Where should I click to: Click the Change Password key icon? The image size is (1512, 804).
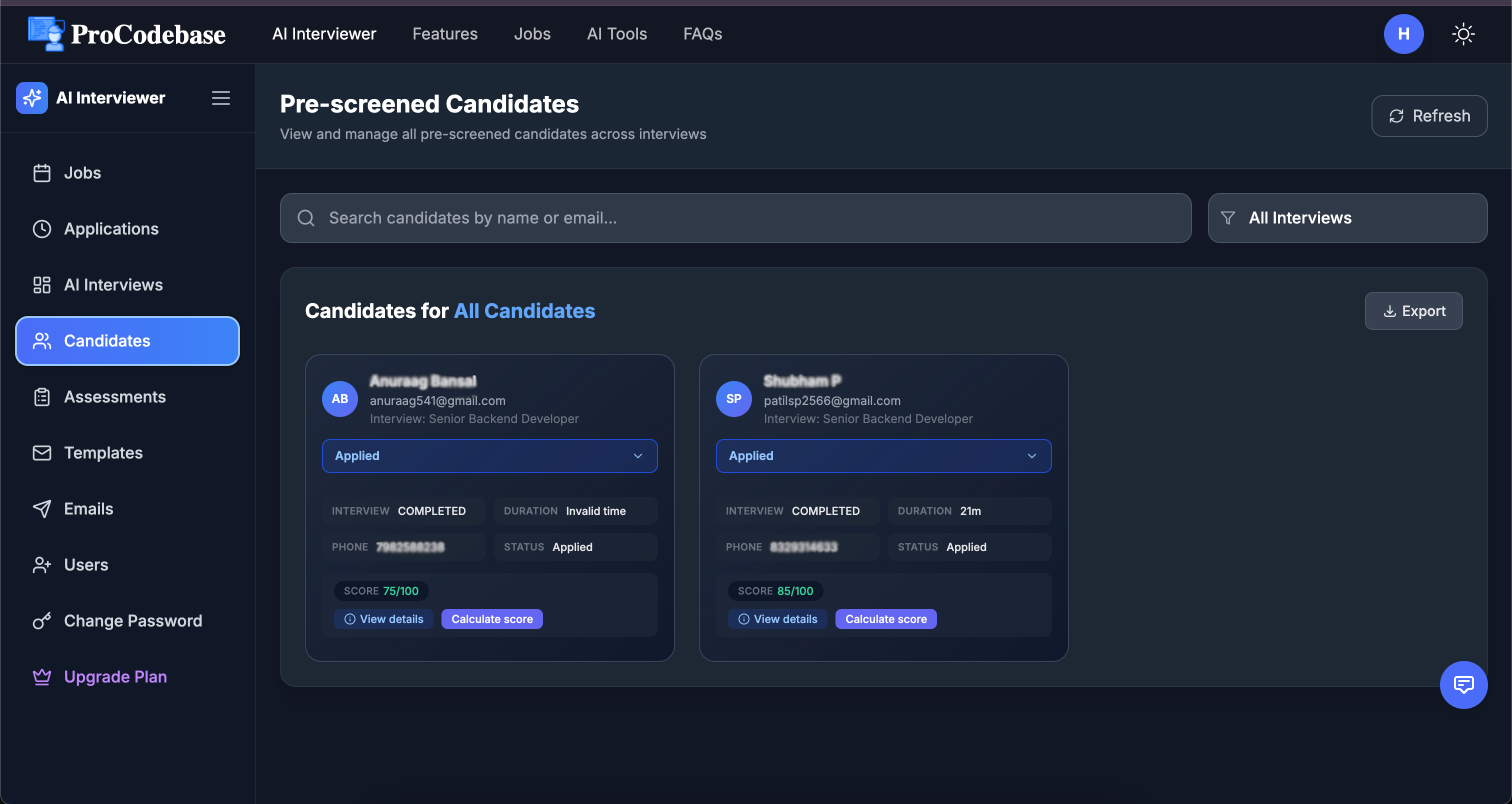41,620
